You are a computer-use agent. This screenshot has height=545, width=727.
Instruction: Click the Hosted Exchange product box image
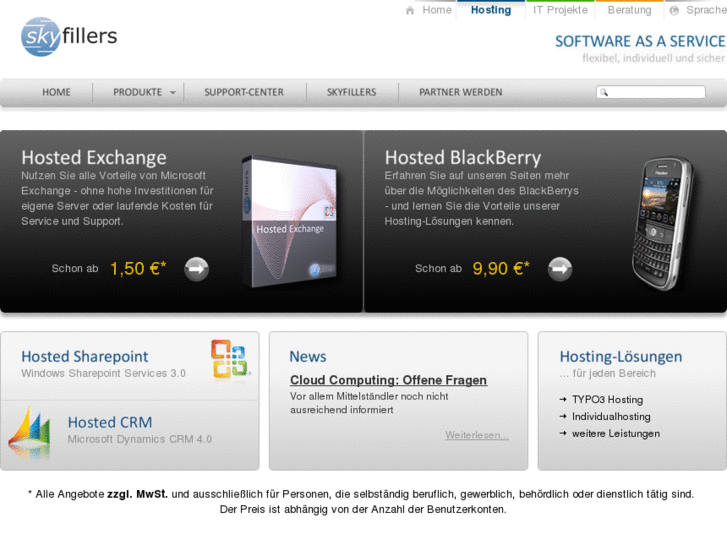(x=290, y=222)
